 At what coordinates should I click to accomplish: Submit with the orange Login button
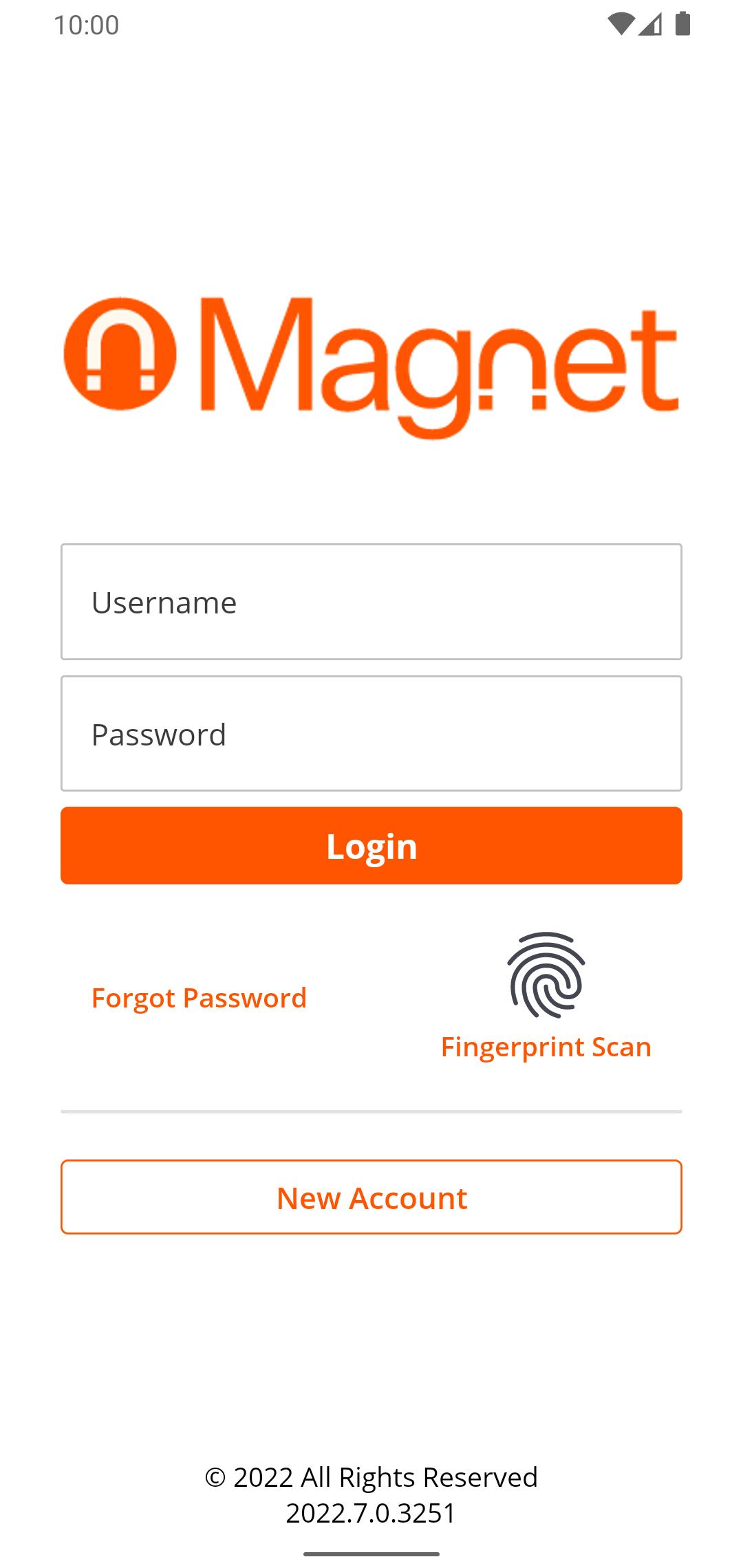pyautogui.click(x=371, y=846)
